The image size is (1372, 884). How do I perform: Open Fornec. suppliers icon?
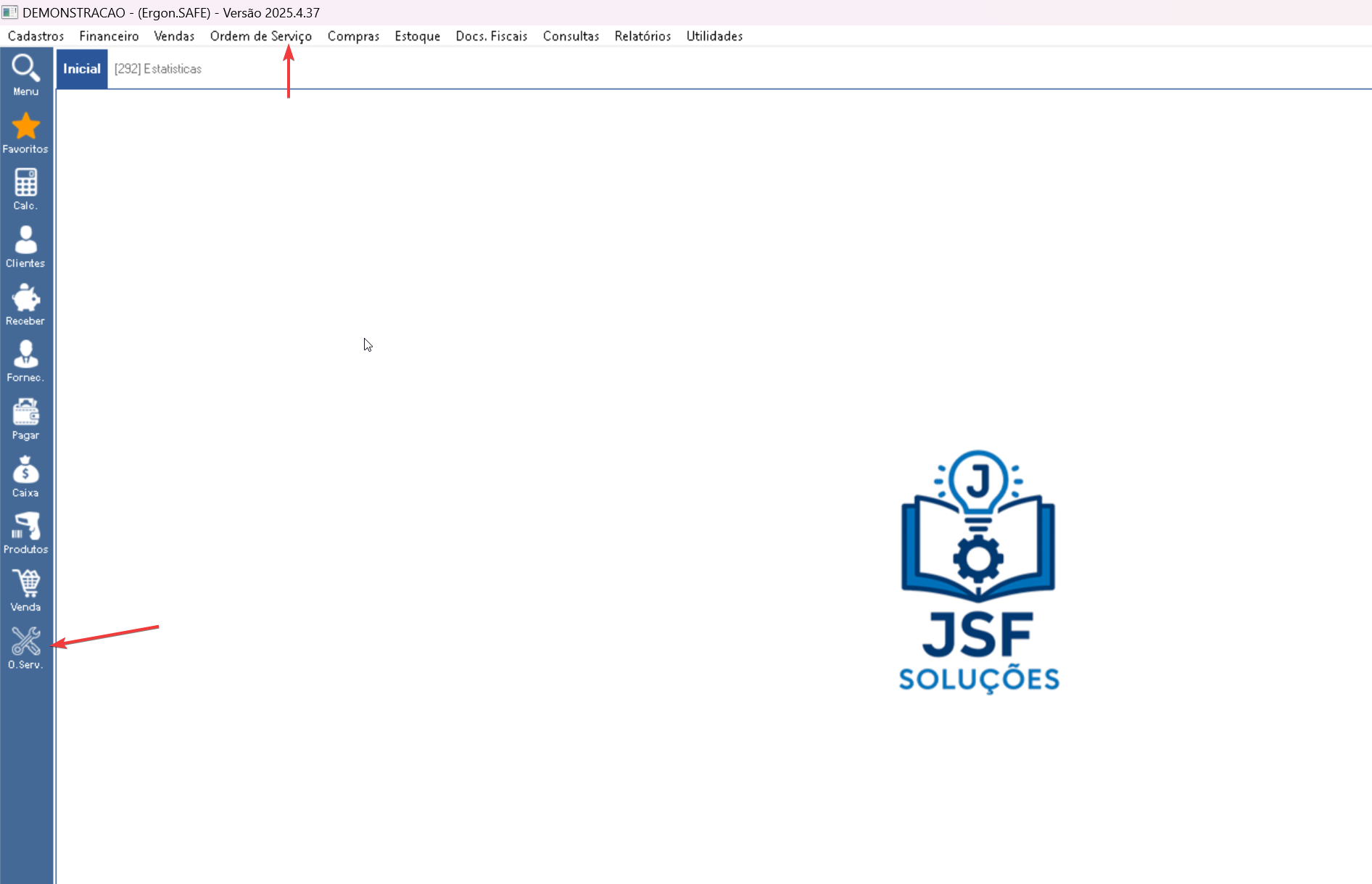pyautogui.click(x=25, y=361)
